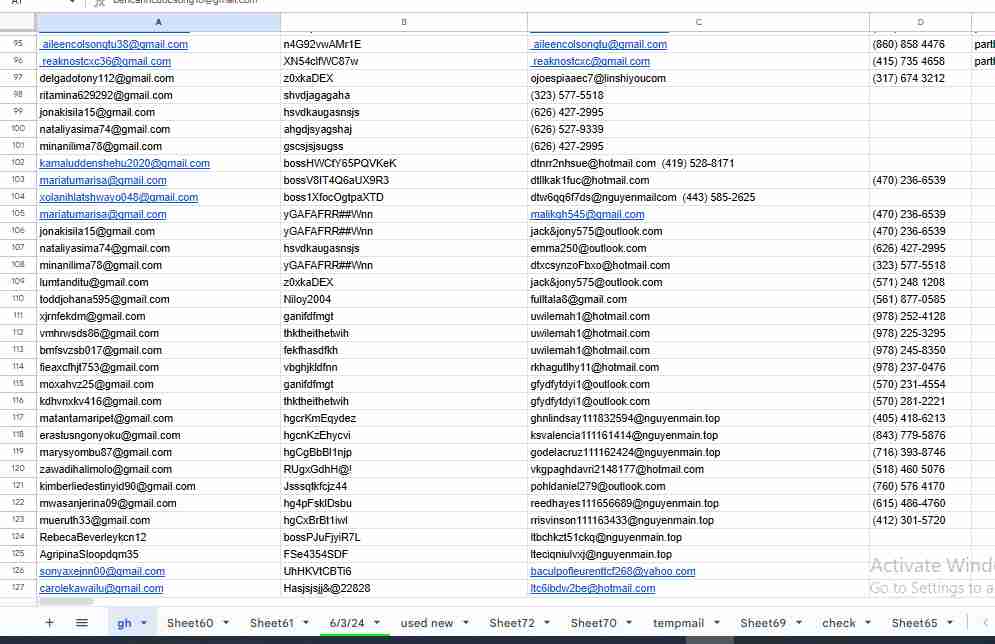Open the aileencolsongtu38@gmail.com link

115,44
